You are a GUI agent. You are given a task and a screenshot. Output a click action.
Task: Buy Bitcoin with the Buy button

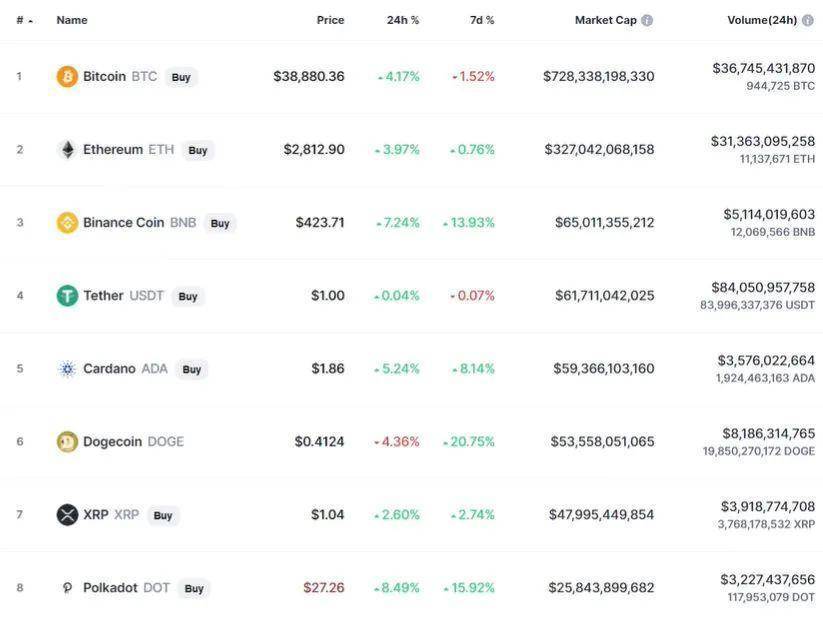point(181,77)
